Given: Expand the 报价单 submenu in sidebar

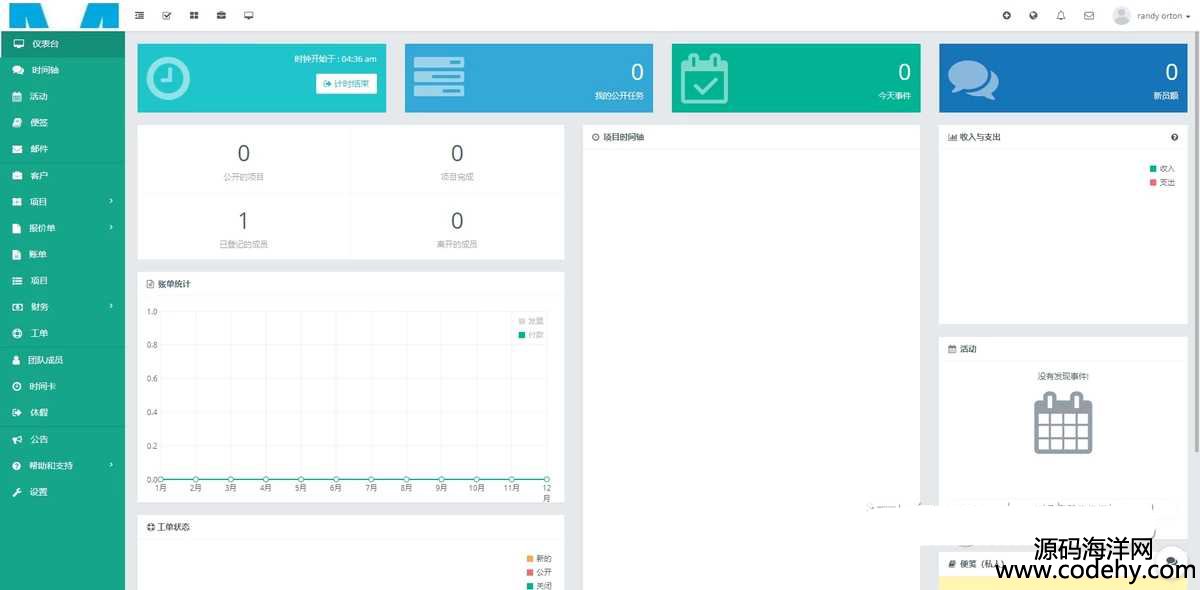Looking at the screenshot, I should [62, 228].
